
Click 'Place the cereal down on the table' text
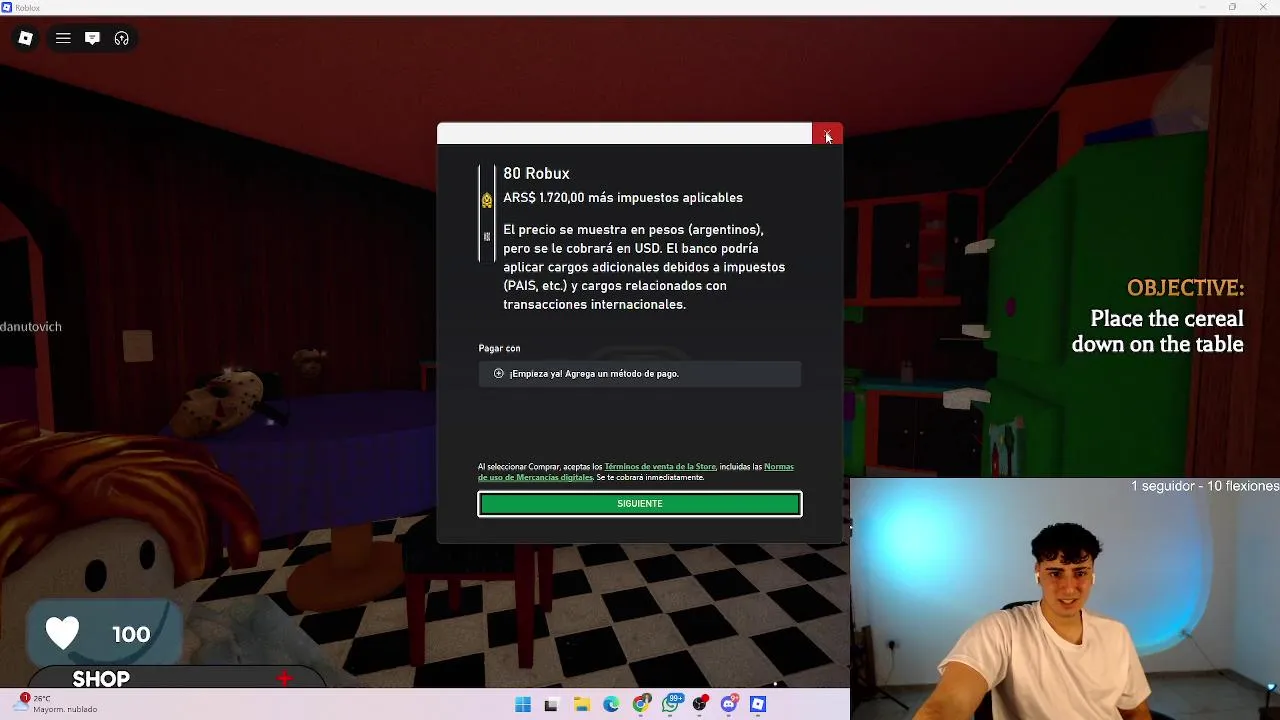coord(1158,331)
